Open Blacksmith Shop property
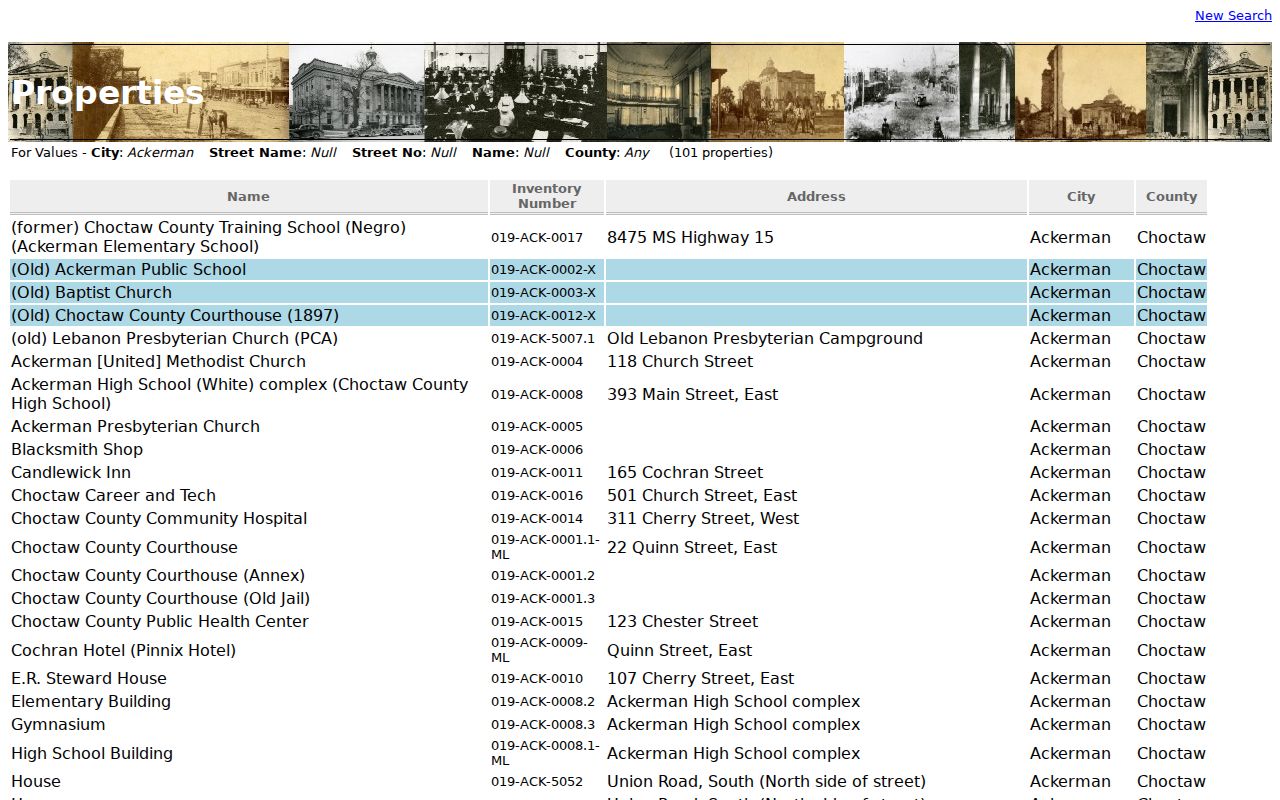The width and height of the screenshot is (1280, 800). pos(77,449)
